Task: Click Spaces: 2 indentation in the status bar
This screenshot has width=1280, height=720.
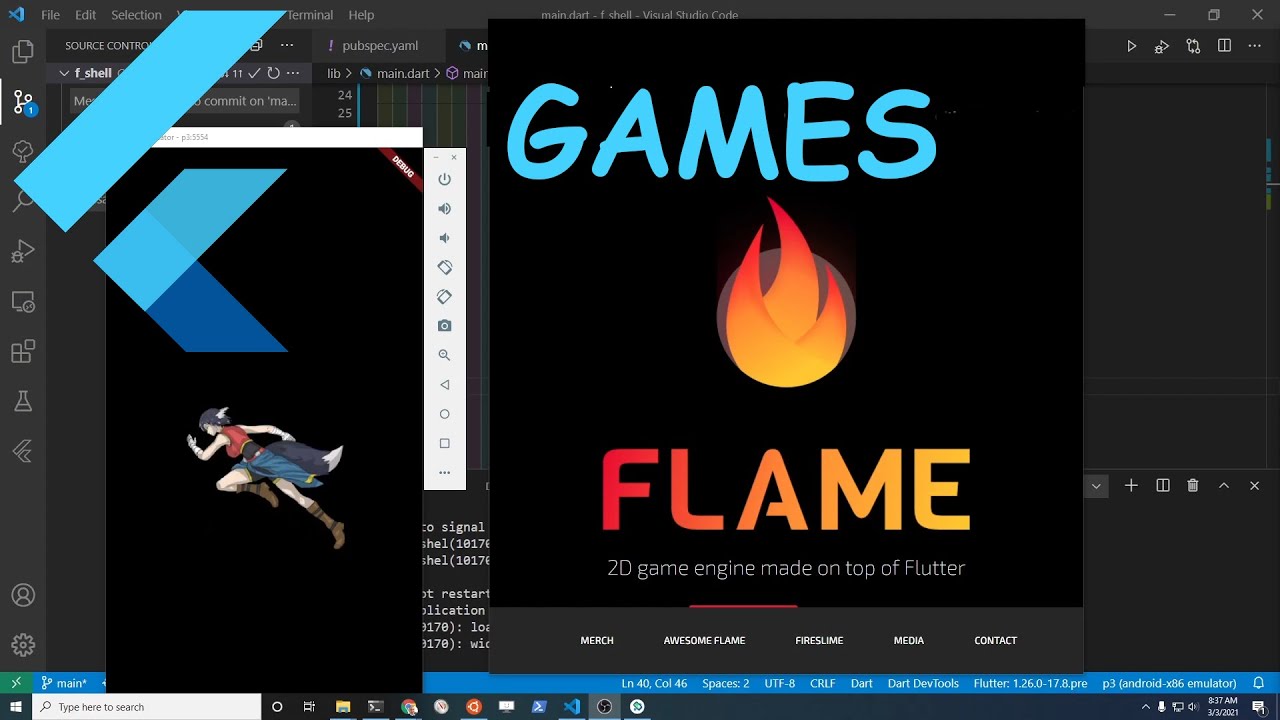Action: pyautogui.click(x=725, y=683)
